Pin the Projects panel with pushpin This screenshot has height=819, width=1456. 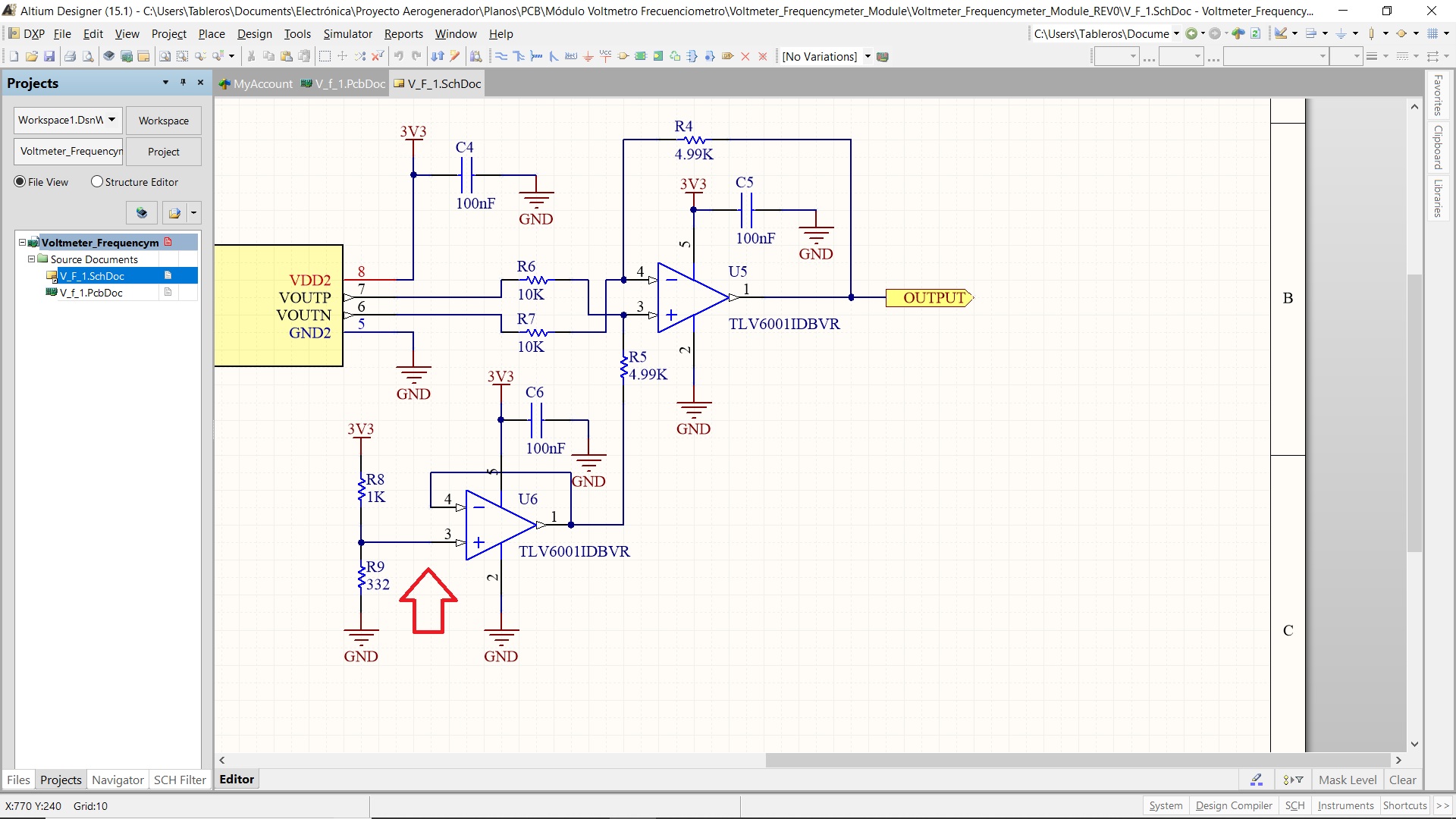point(183,83)
